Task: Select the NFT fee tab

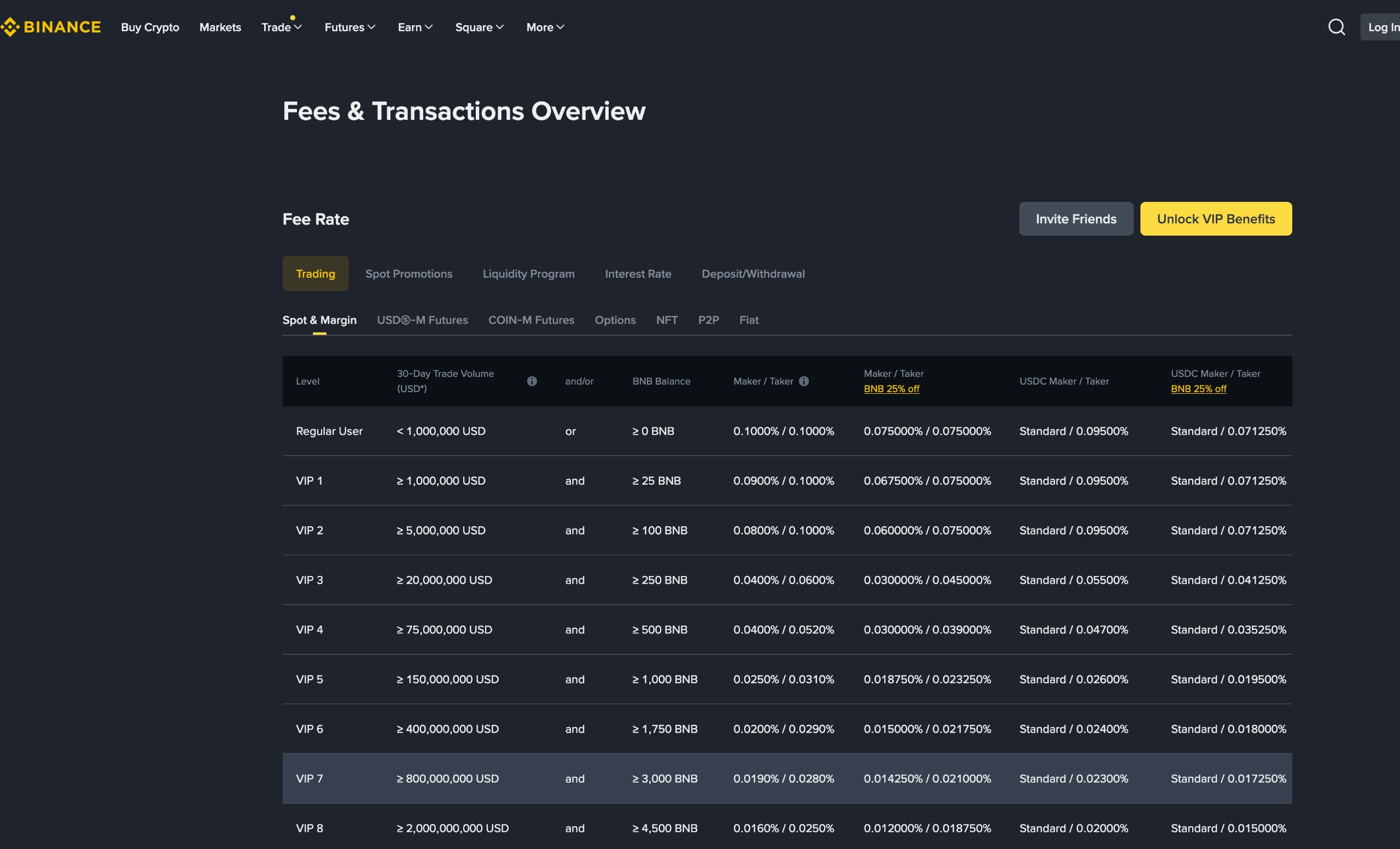Action: 667,320
